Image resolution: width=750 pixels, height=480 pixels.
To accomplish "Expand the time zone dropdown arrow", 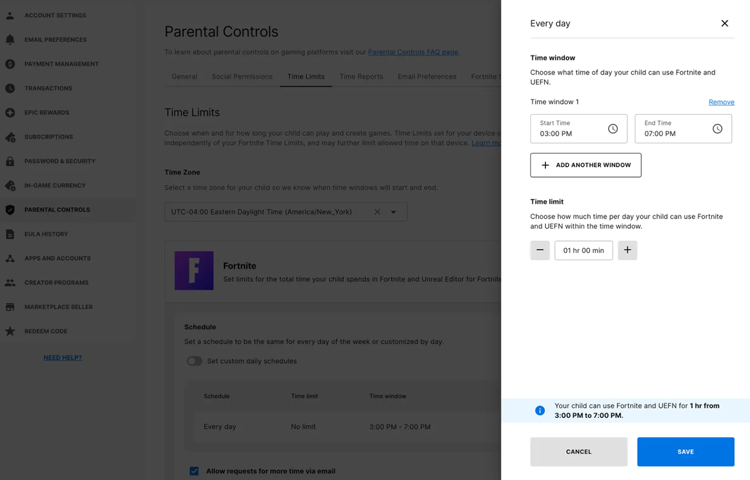I will click(x=394, y=212).
